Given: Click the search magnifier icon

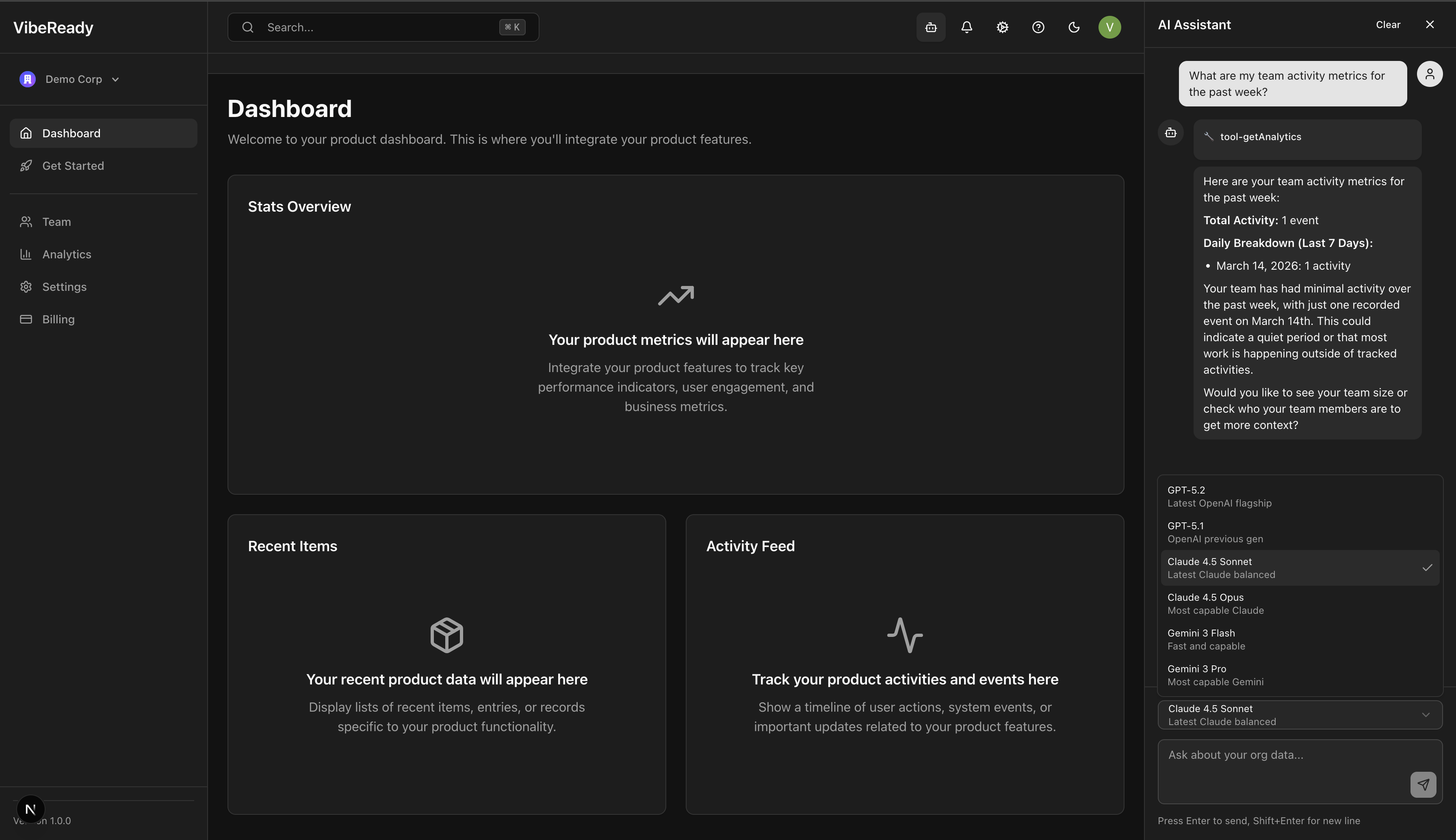Looking at the screenshot, I should click(x=248, y=26).
